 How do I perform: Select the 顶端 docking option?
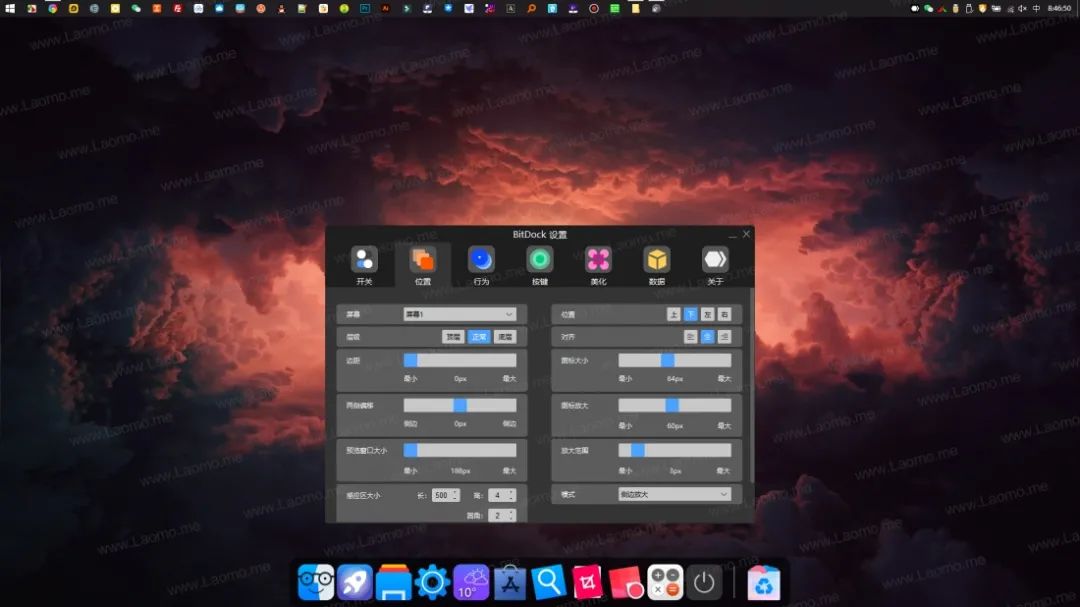(x=453, y=337)
